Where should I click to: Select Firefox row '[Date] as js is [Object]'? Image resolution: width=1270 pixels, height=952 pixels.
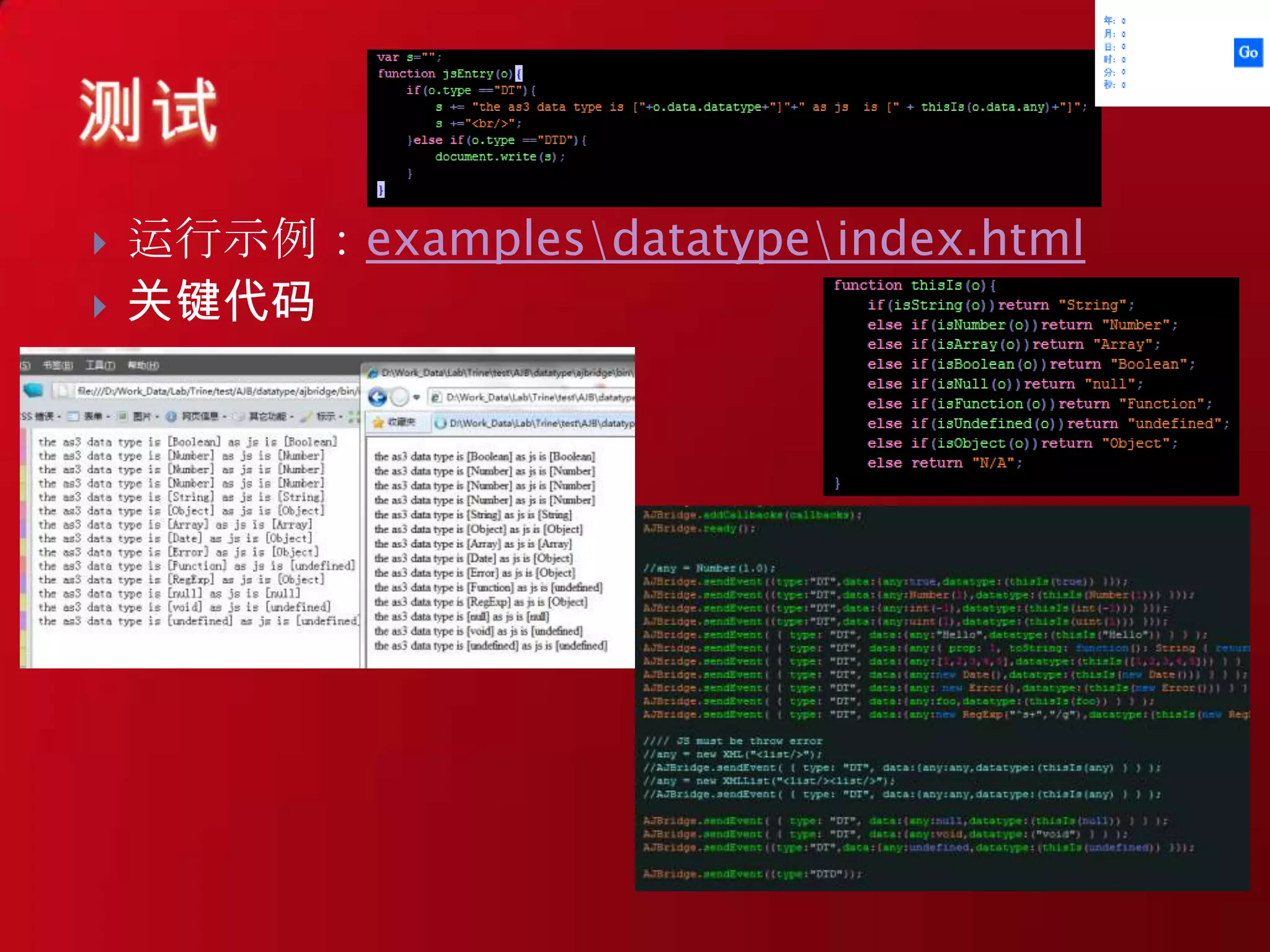175,538
